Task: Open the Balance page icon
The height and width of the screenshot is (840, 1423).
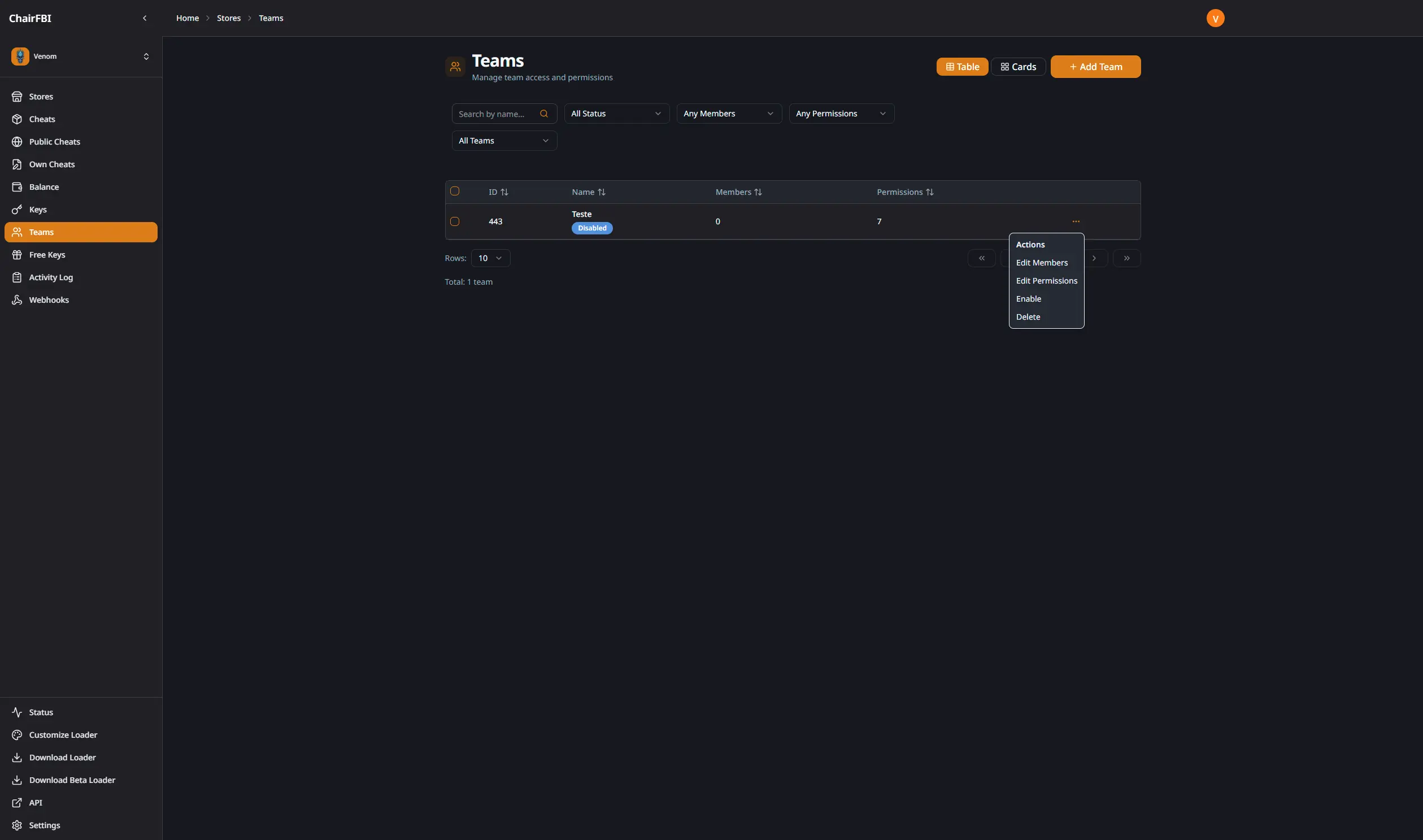Action: [x=18, y=187]
